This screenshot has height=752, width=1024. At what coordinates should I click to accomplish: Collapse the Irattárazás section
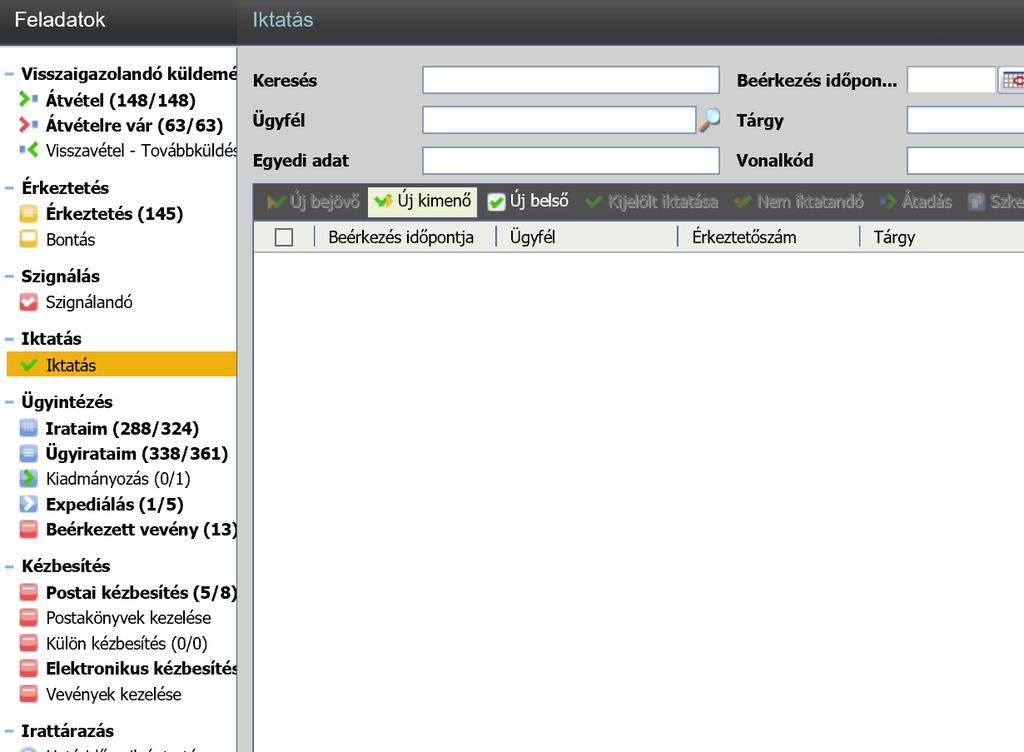(x=9, y=731)
